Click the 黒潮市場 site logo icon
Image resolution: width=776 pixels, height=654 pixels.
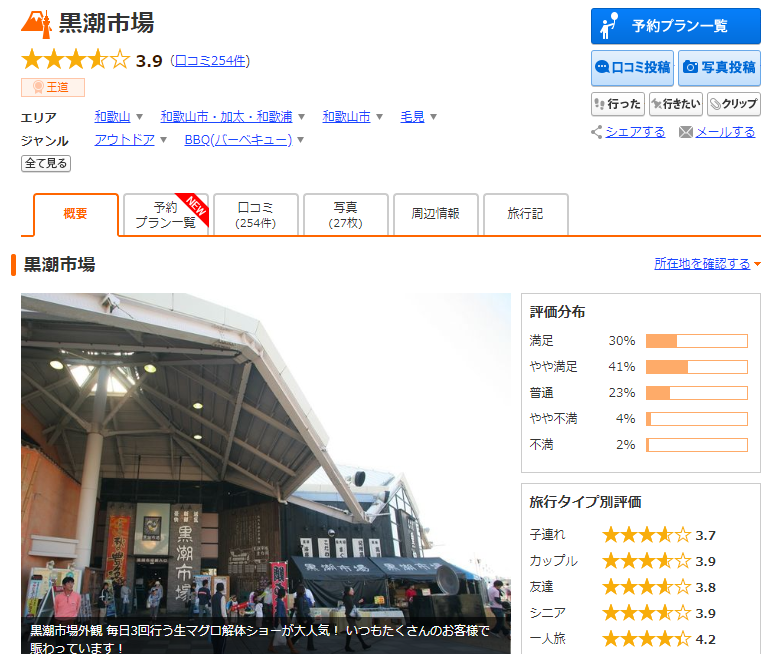pos(36,22)
